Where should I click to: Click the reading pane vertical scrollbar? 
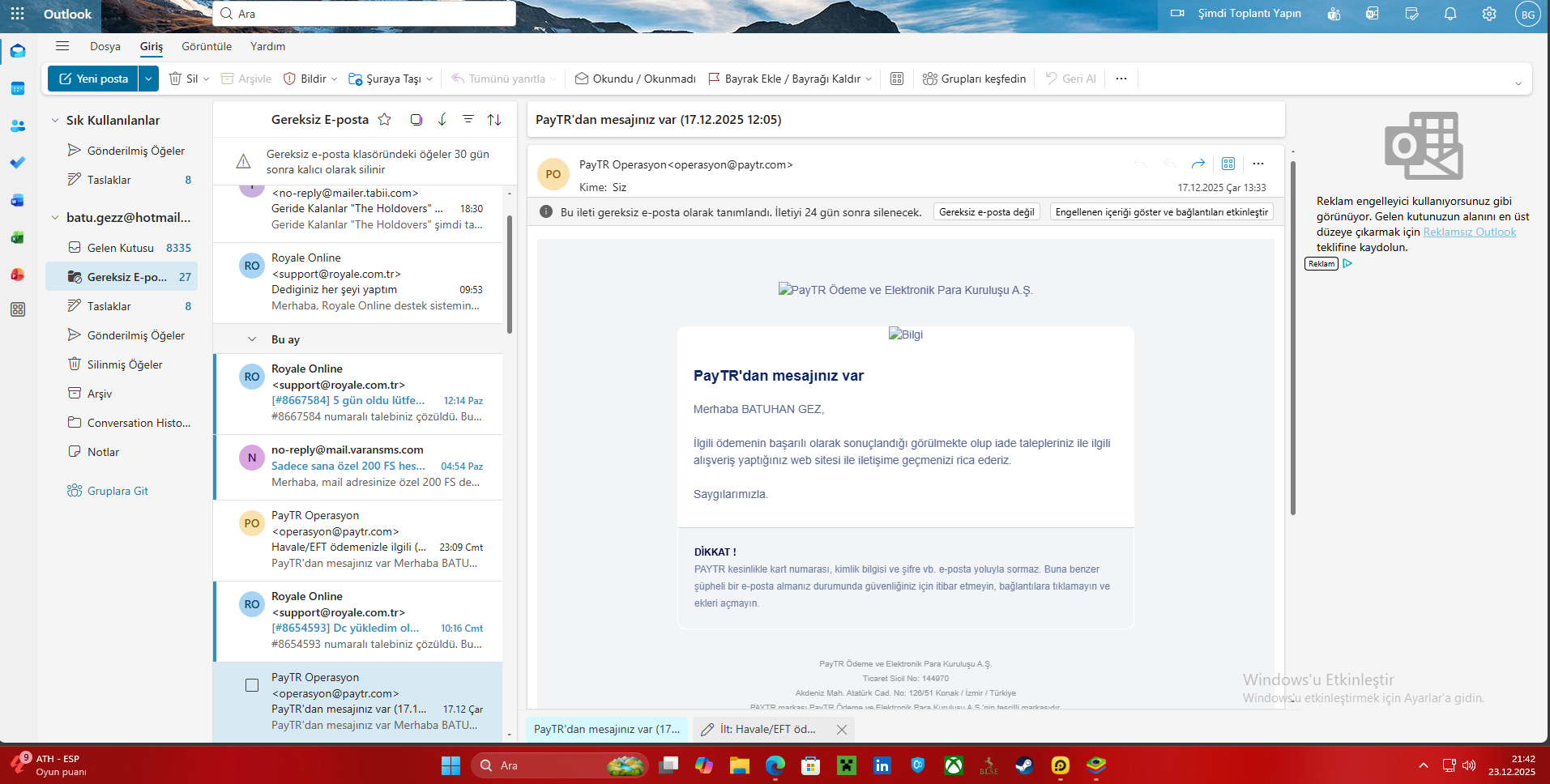click(x=1293, y=338)
